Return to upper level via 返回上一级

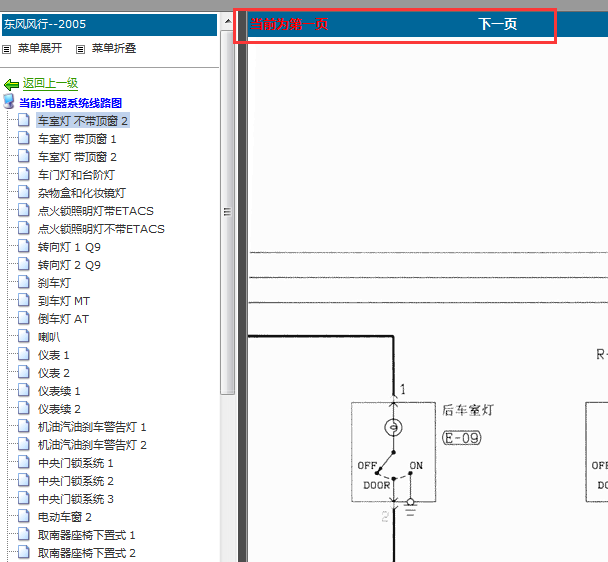pyautogui.click(x=50, y=84)
